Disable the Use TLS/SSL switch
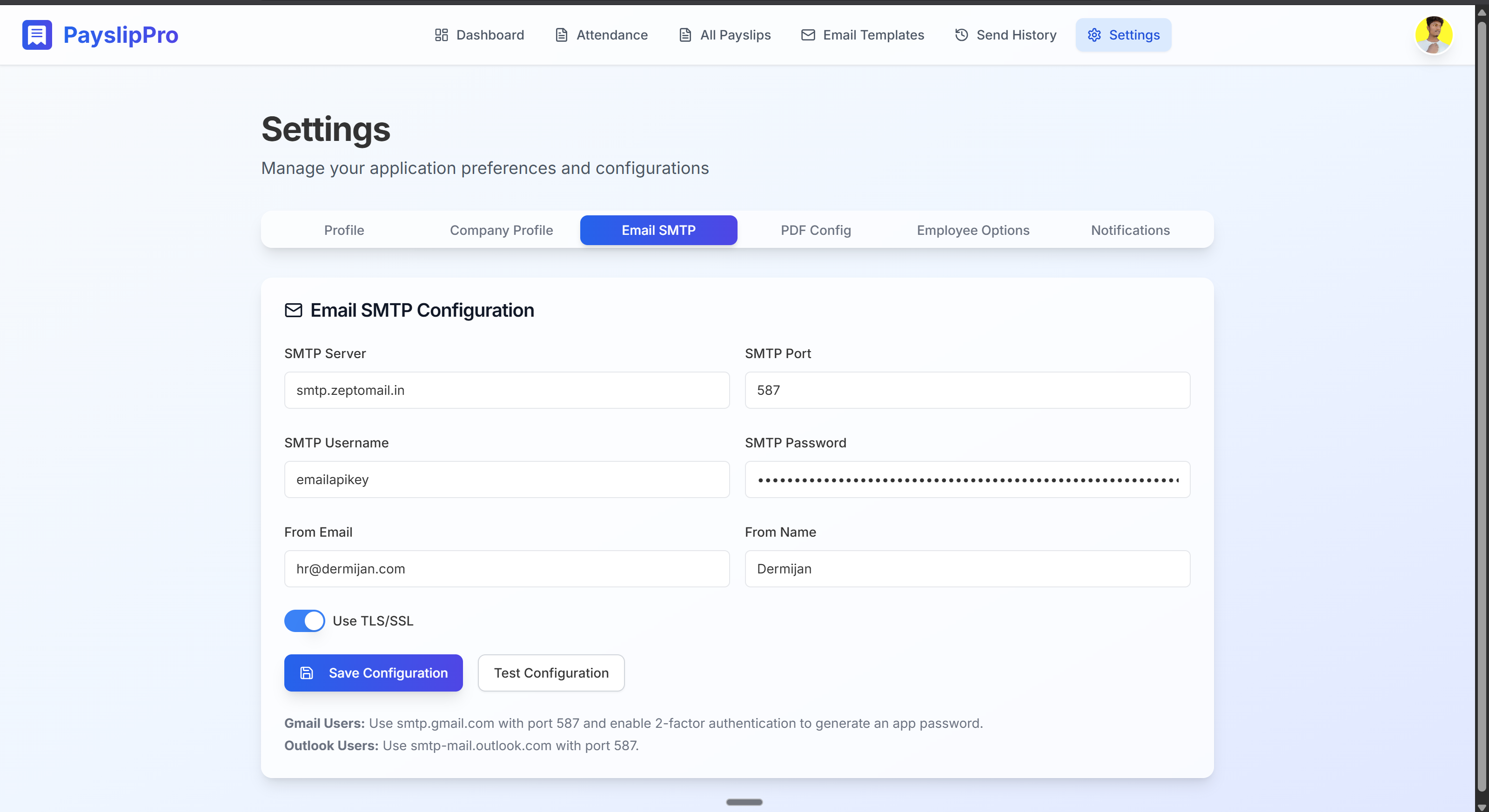This screenshot has width=1489, height=812. [305, 621]
